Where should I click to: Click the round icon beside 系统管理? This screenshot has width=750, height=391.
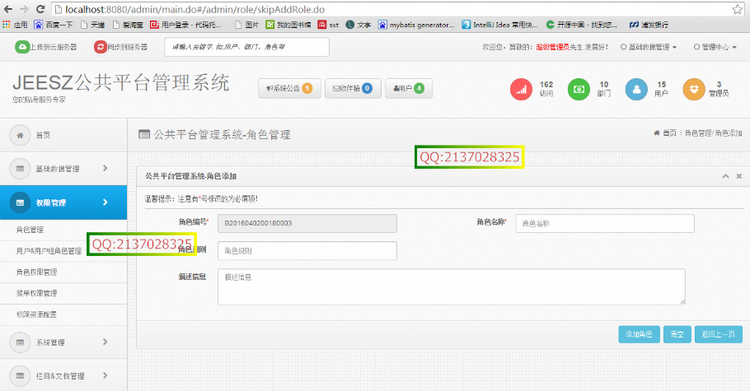point(20,342)
